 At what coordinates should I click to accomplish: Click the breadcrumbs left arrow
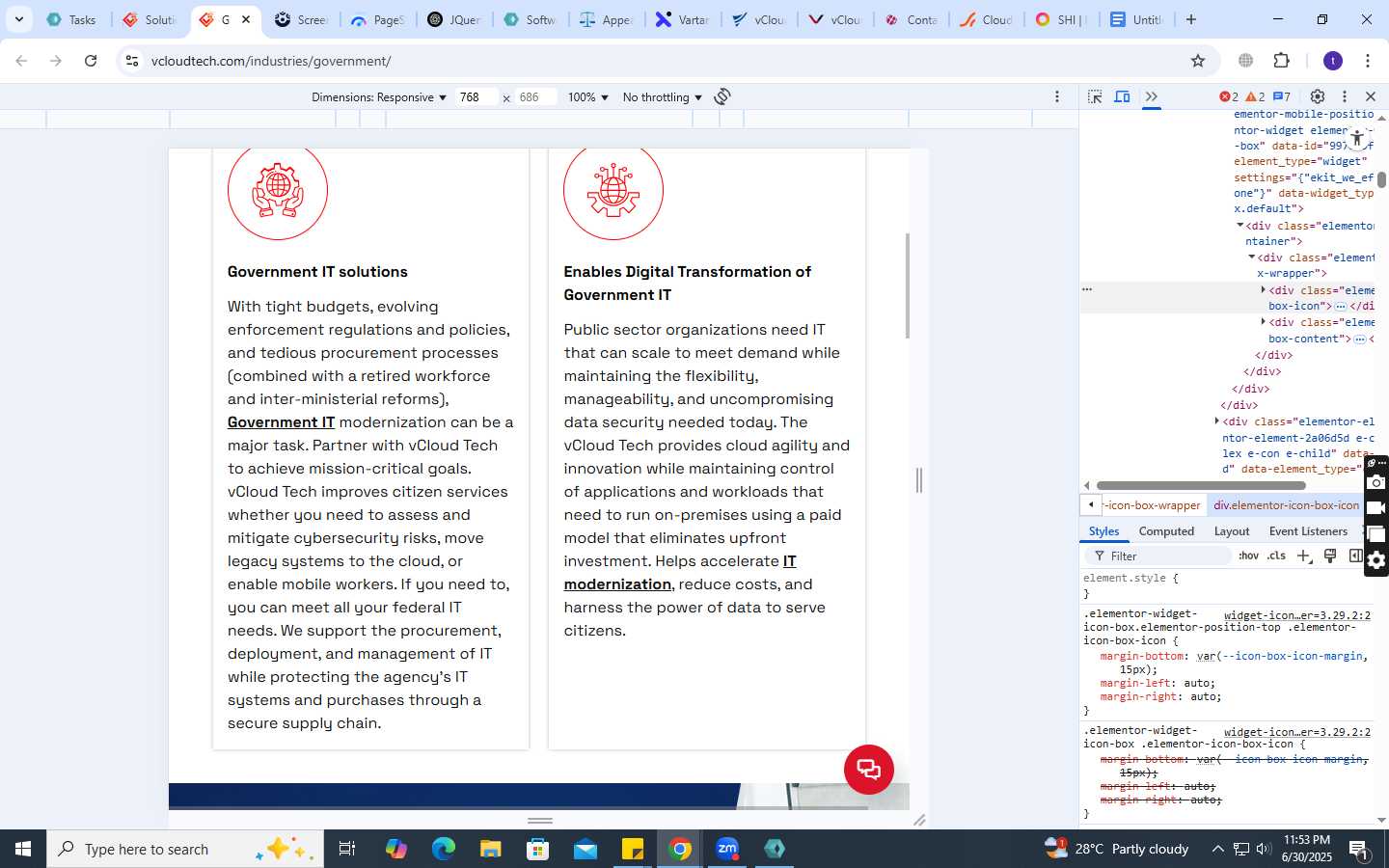tap(1091, 505)
